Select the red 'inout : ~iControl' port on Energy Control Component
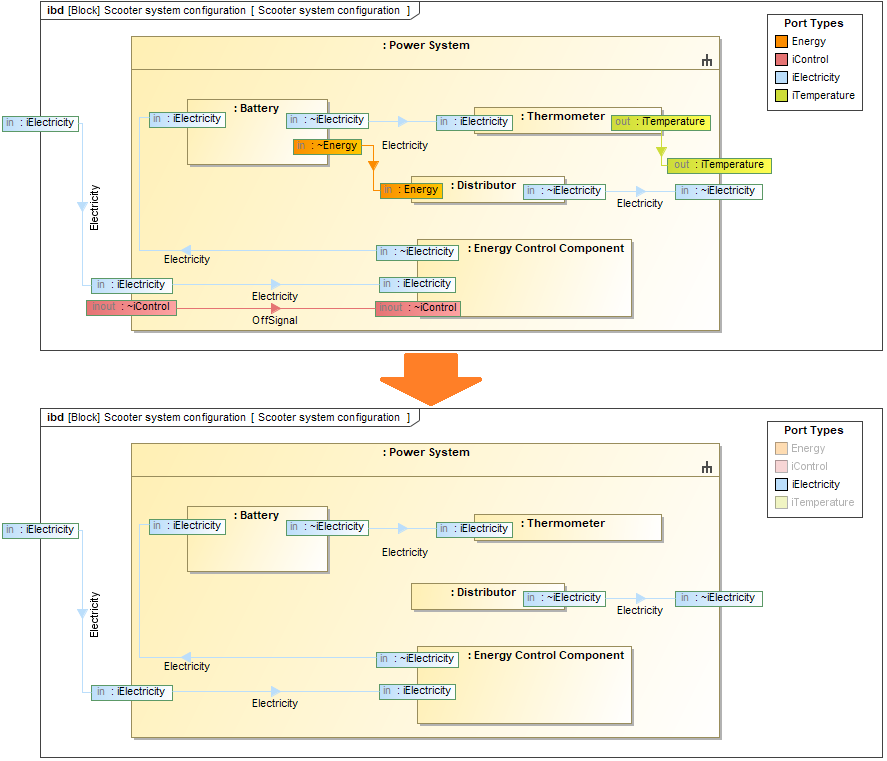The width and height of the screenshot is (887, 761). click(x=417, y=308)
